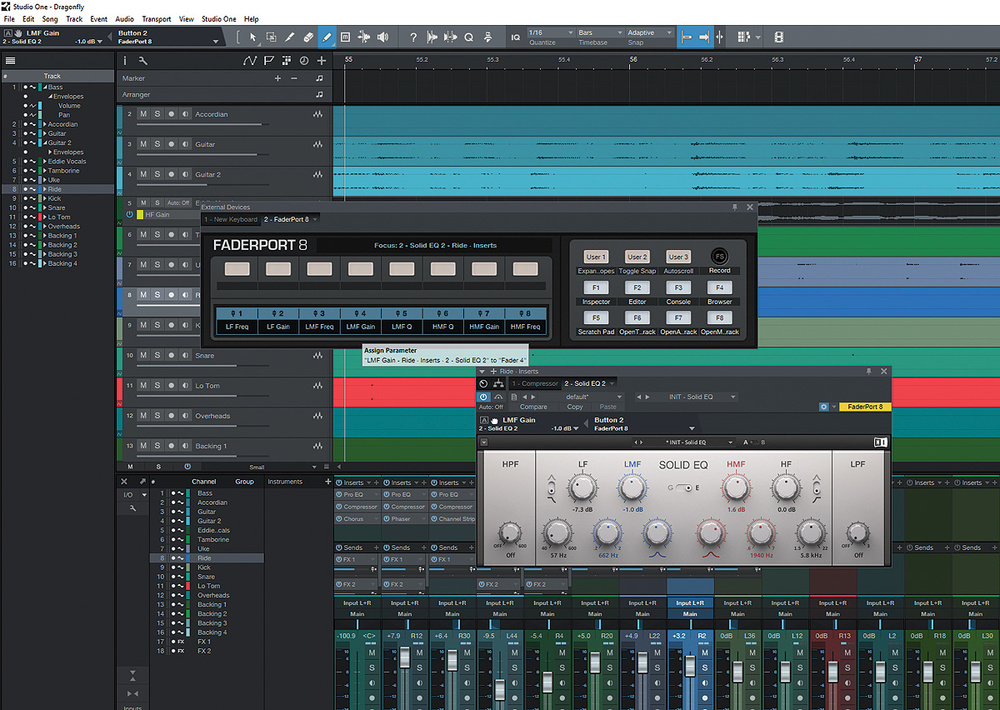Toggle the Solid EQ G/E switch
Image resolution: width=1000 pixels, height=710 pixels.
coord(683,487)
